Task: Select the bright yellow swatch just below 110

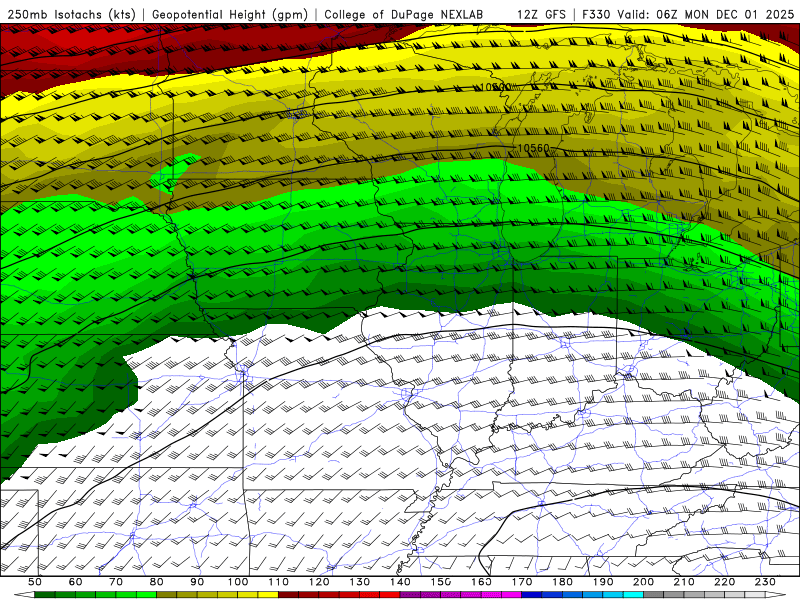Action: tap(268, 595)
